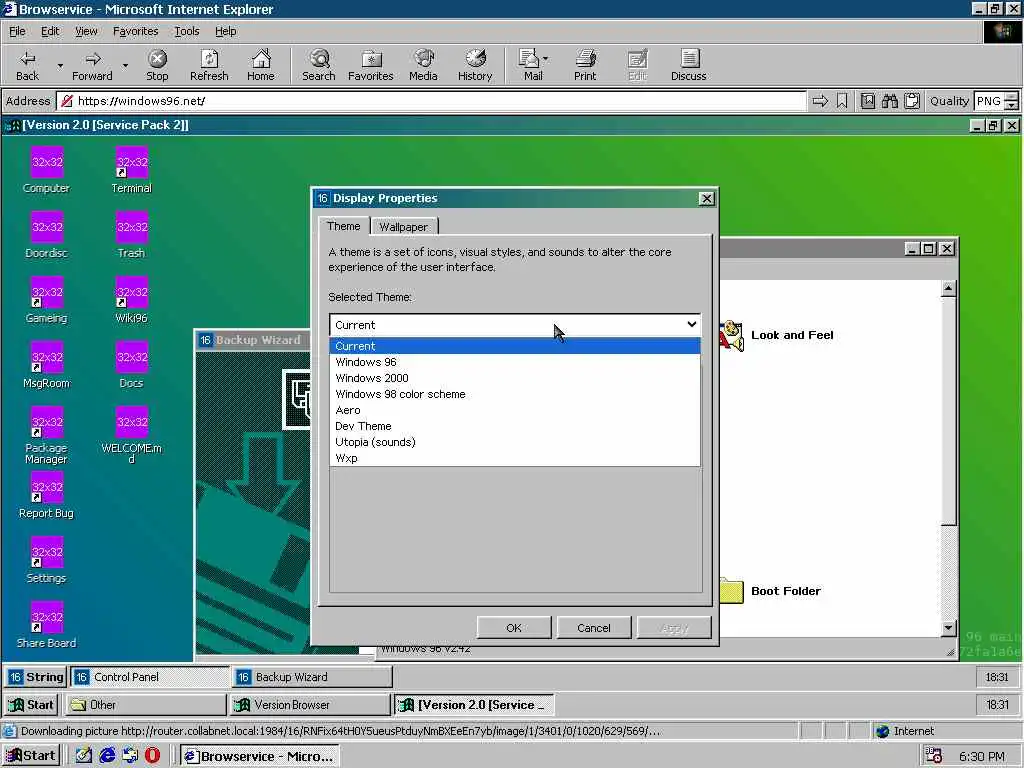The height and width of the screenshot is (768, 1024).
Task: Open the File menu
Action: (x=17, y=31)
